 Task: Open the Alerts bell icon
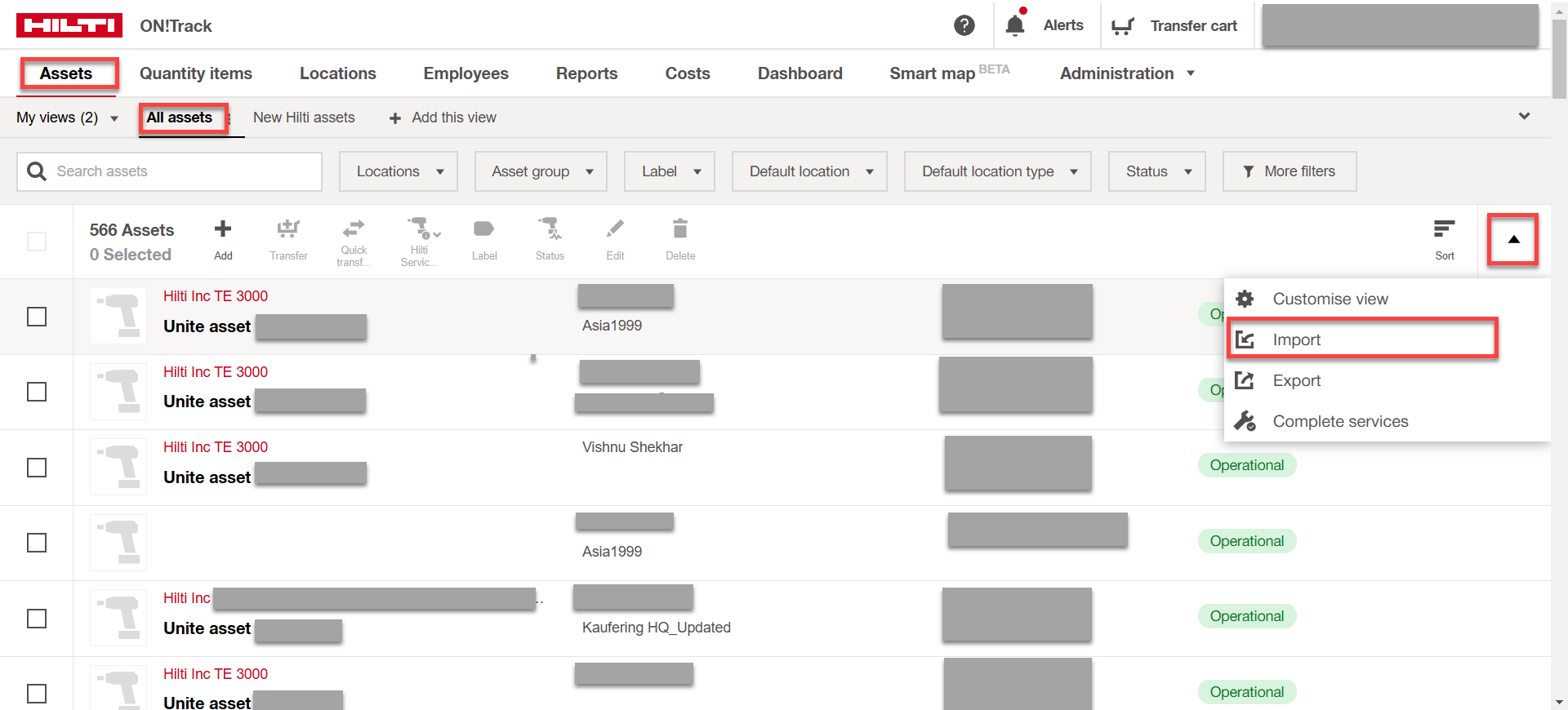(1015, 25)
